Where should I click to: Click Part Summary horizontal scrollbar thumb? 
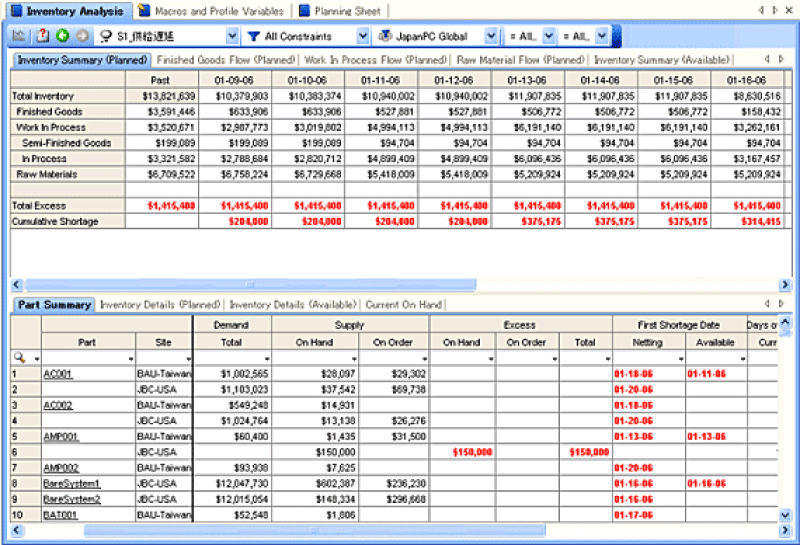click(x=314, y=530)
